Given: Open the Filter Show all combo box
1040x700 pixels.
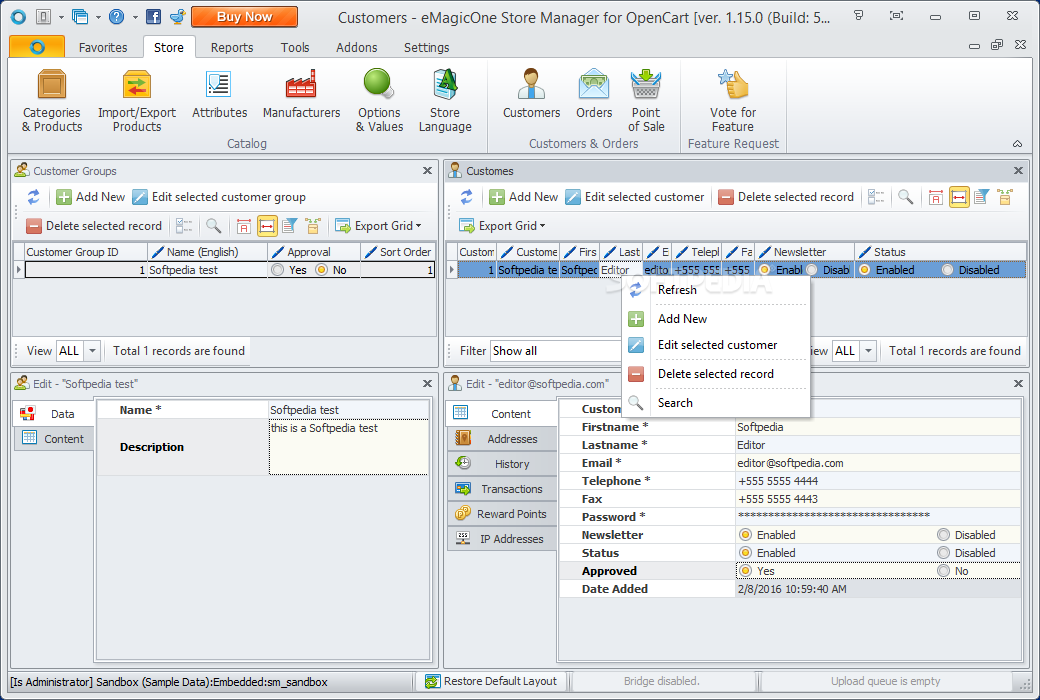Looking at the screenshot, I should 556,351.
